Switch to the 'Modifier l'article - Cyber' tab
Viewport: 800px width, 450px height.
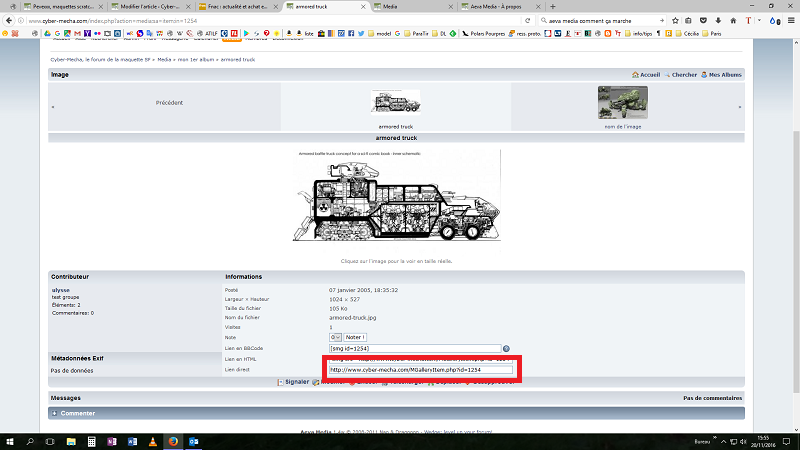point(150,7)
